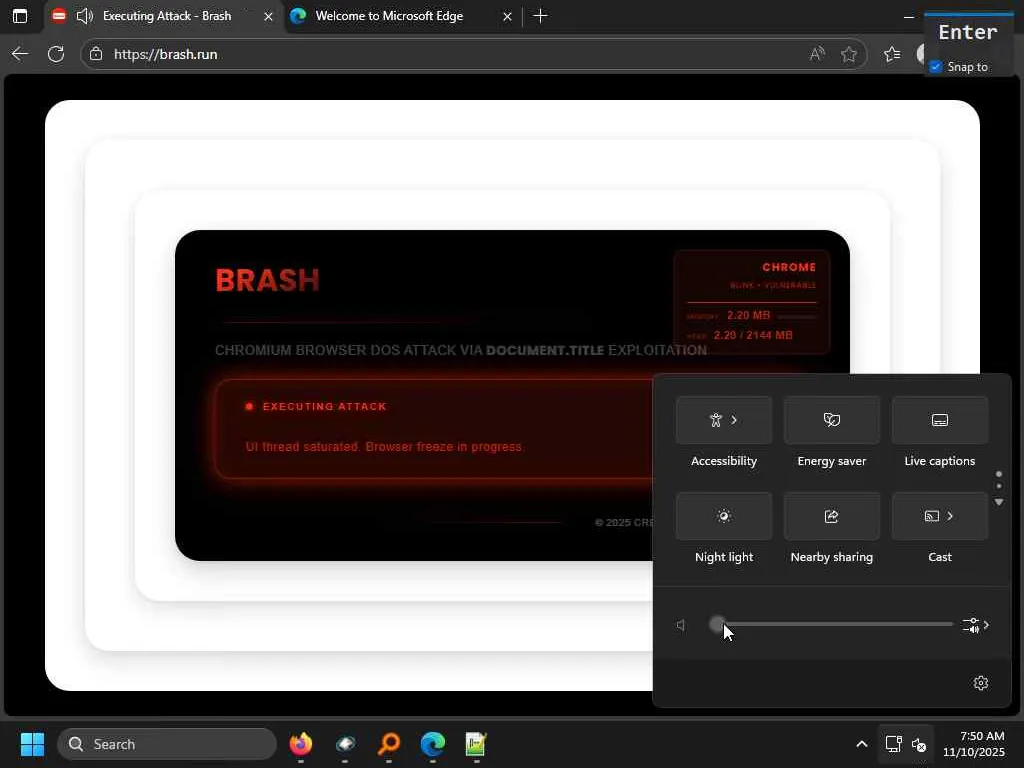Open Firefox from the taskbar
The height and width of the screenshot is (768, 1024).
click(301, 744)
